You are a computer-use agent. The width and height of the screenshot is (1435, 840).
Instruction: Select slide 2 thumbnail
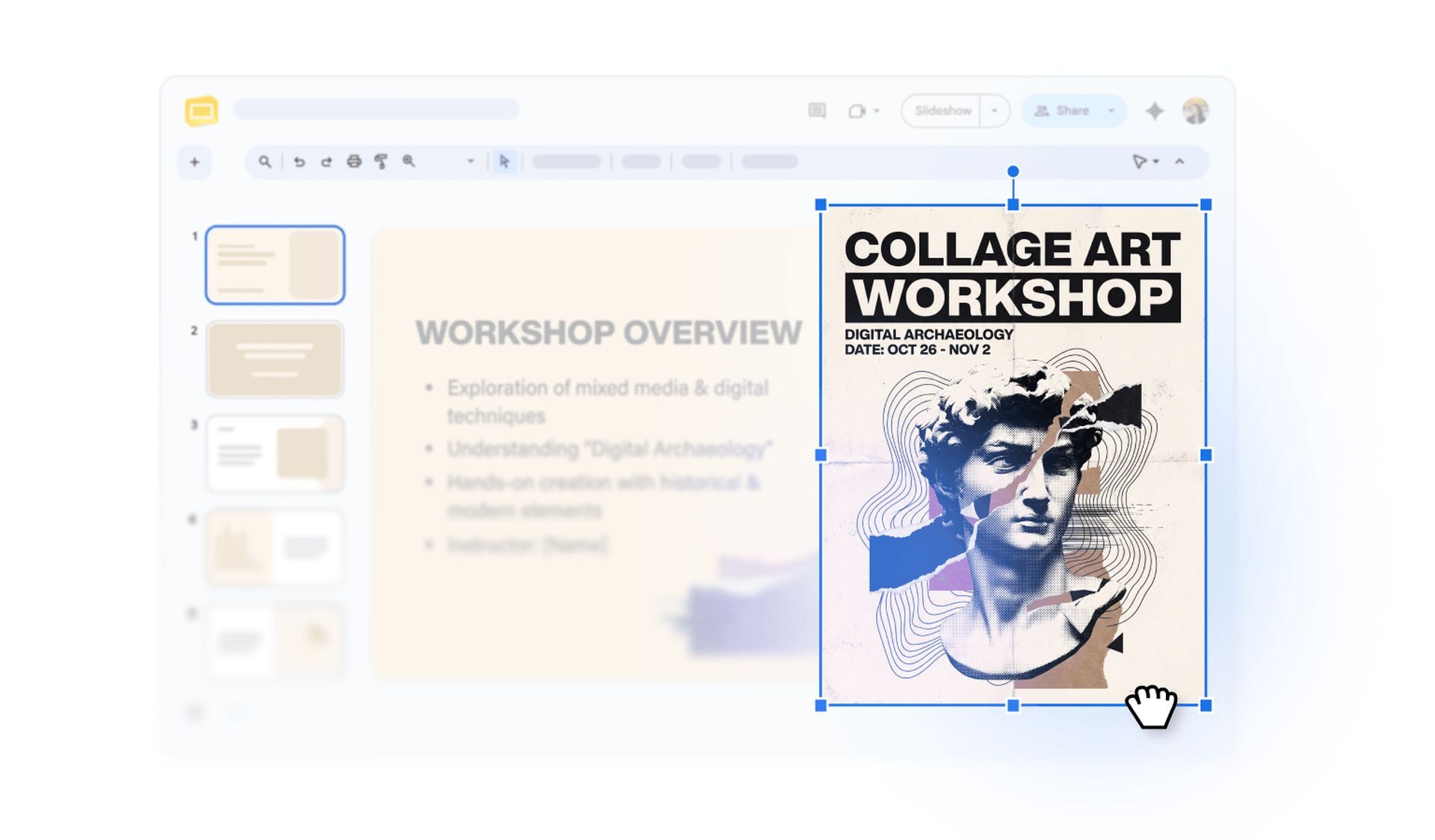coord(275,359)
